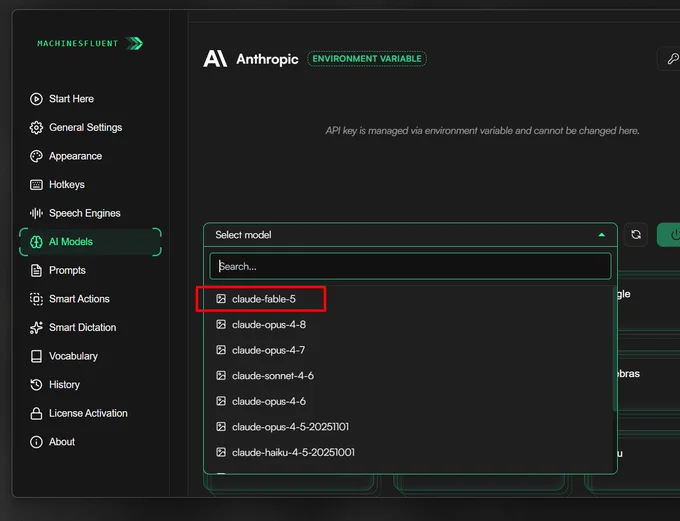Click the API key managed notice text
Viewport: 680px width, 521px height.
(482, 131)
